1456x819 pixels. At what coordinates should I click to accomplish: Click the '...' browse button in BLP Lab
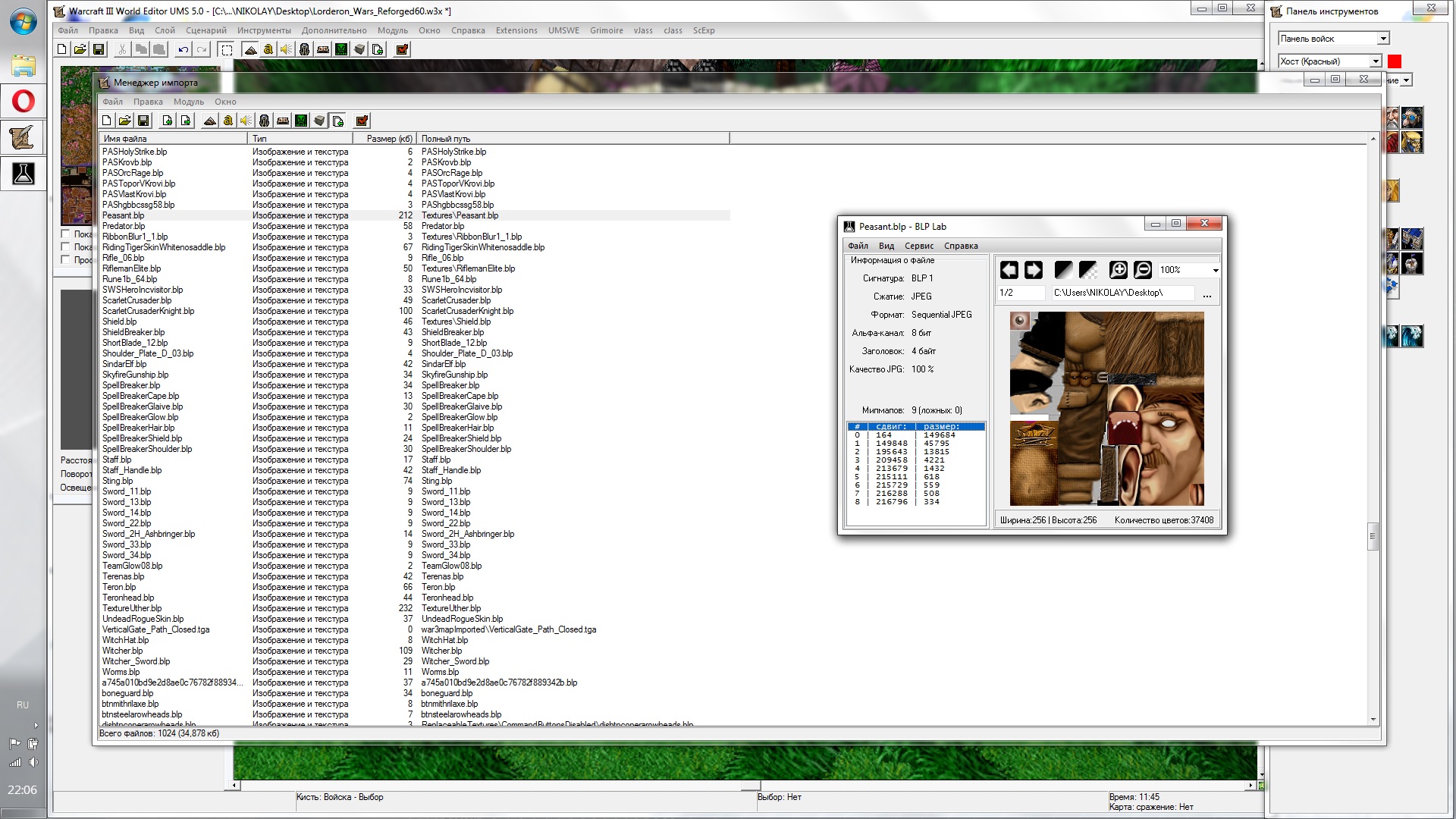pos(1207,293)
